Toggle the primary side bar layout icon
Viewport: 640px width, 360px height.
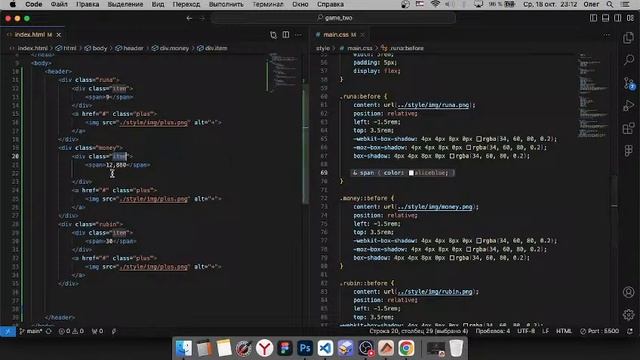pyautogui.click(x=593, y=18)
